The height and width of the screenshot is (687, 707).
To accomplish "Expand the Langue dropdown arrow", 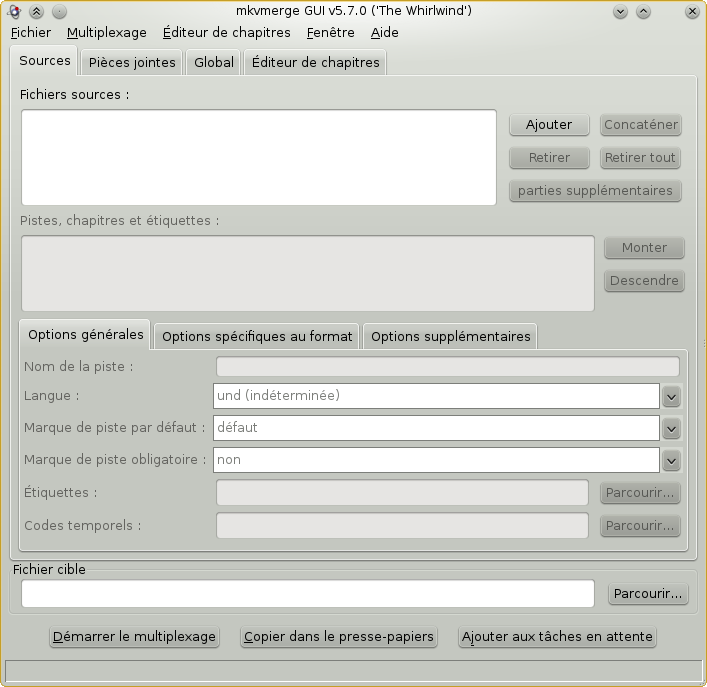I will point(671,397).
